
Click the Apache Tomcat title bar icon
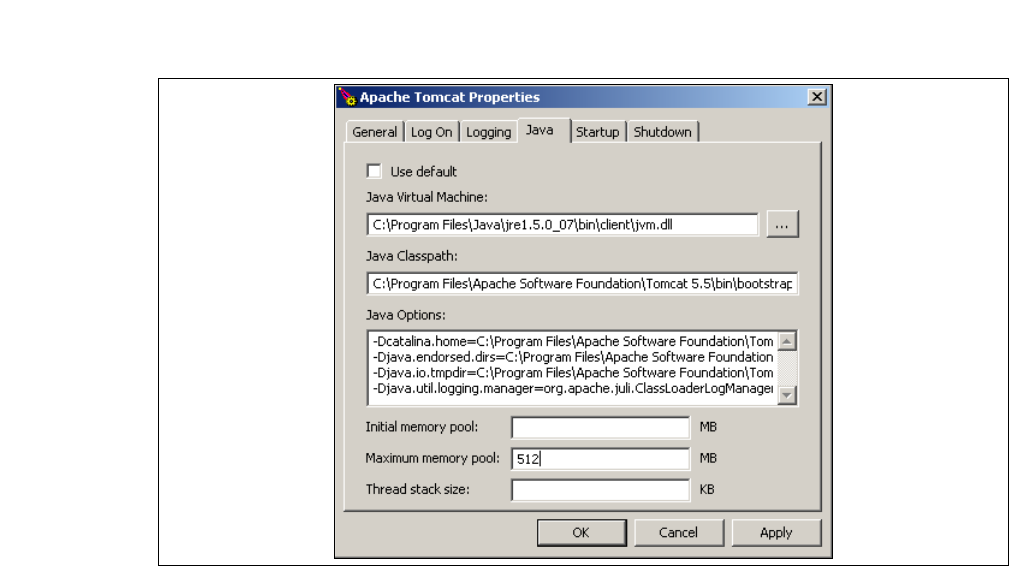pos(347,97)
